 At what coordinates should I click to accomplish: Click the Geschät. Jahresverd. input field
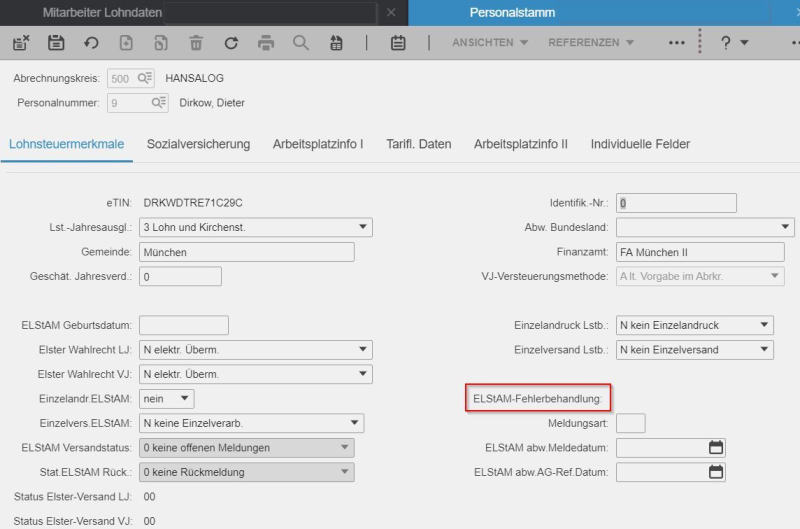click(180, 276)
